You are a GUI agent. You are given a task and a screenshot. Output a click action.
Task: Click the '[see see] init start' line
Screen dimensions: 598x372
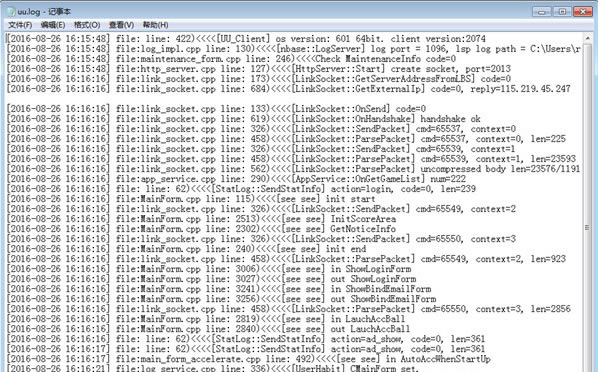[x=191, y=199]
